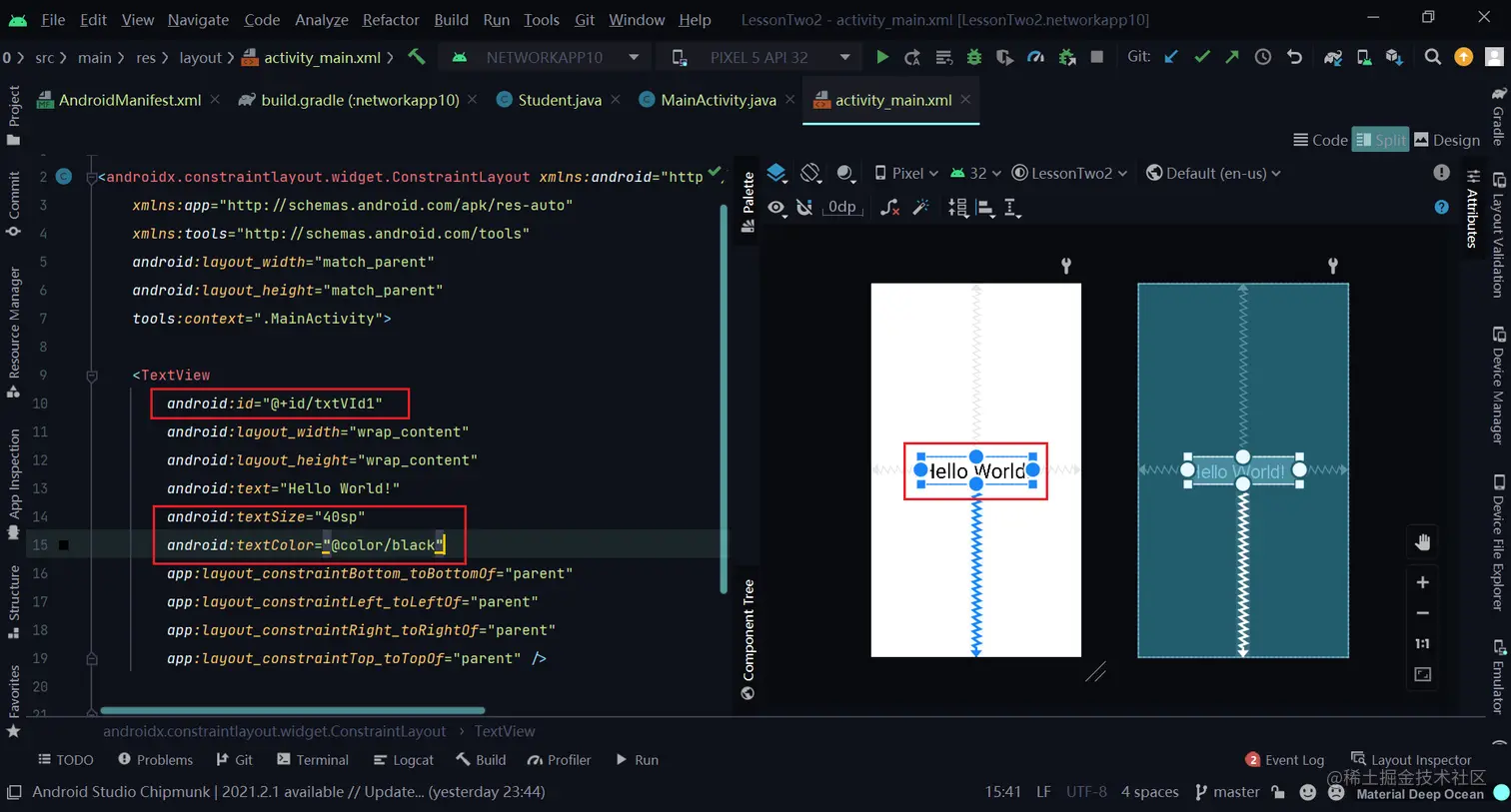Open the Event Log panel
Screen dimensions: 1511x812
pyautogui.click(x=1285, y=760)
